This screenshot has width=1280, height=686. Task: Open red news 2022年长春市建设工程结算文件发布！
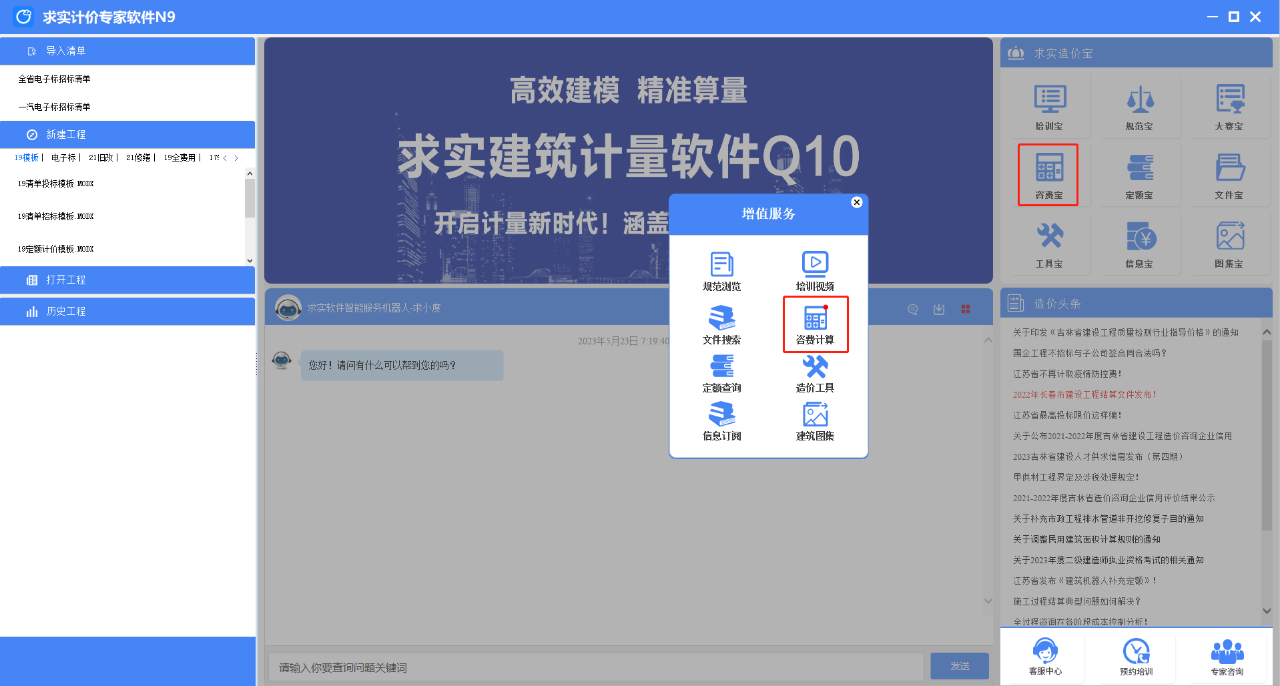(x=1085, y=394)
